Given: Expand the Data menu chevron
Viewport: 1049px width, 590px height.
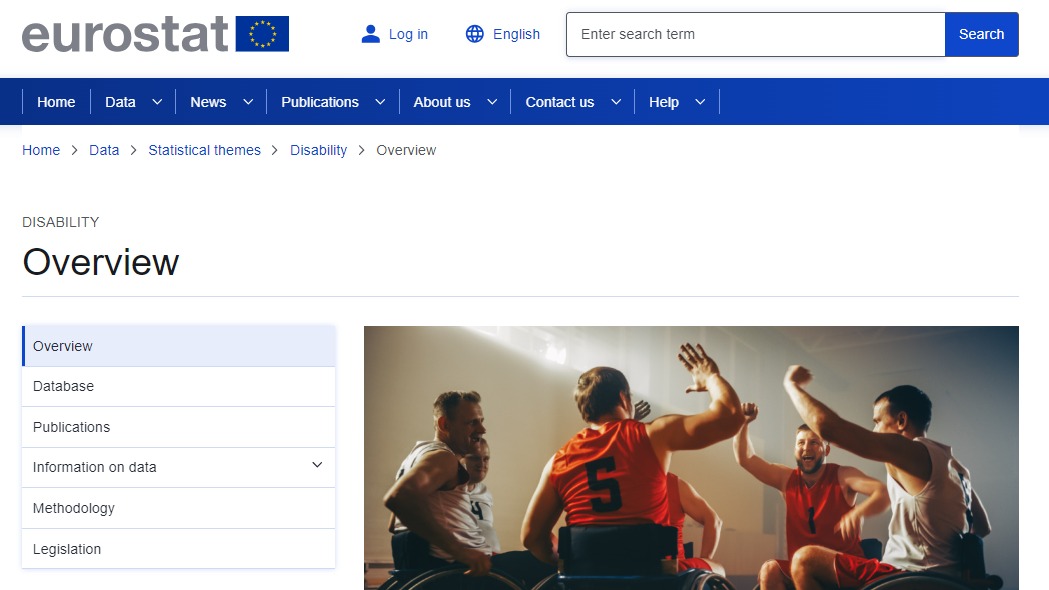Looking at the screenshot, I should [x=157, y=102].
